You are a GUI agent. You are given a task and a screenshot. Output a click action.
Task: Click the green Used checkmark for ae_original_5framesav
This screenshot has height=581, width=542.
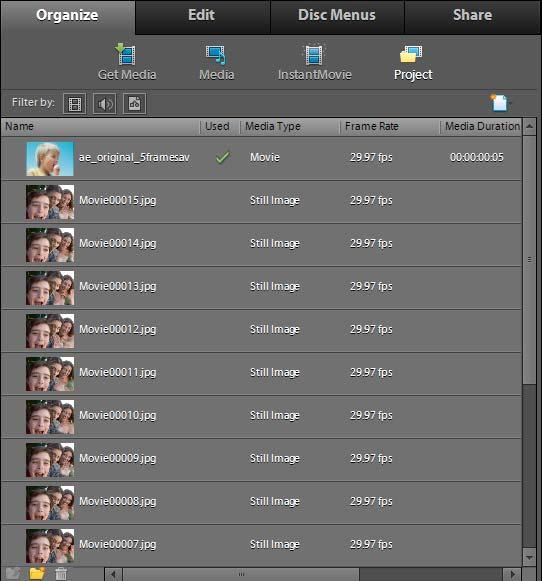(x=223, y=157)
